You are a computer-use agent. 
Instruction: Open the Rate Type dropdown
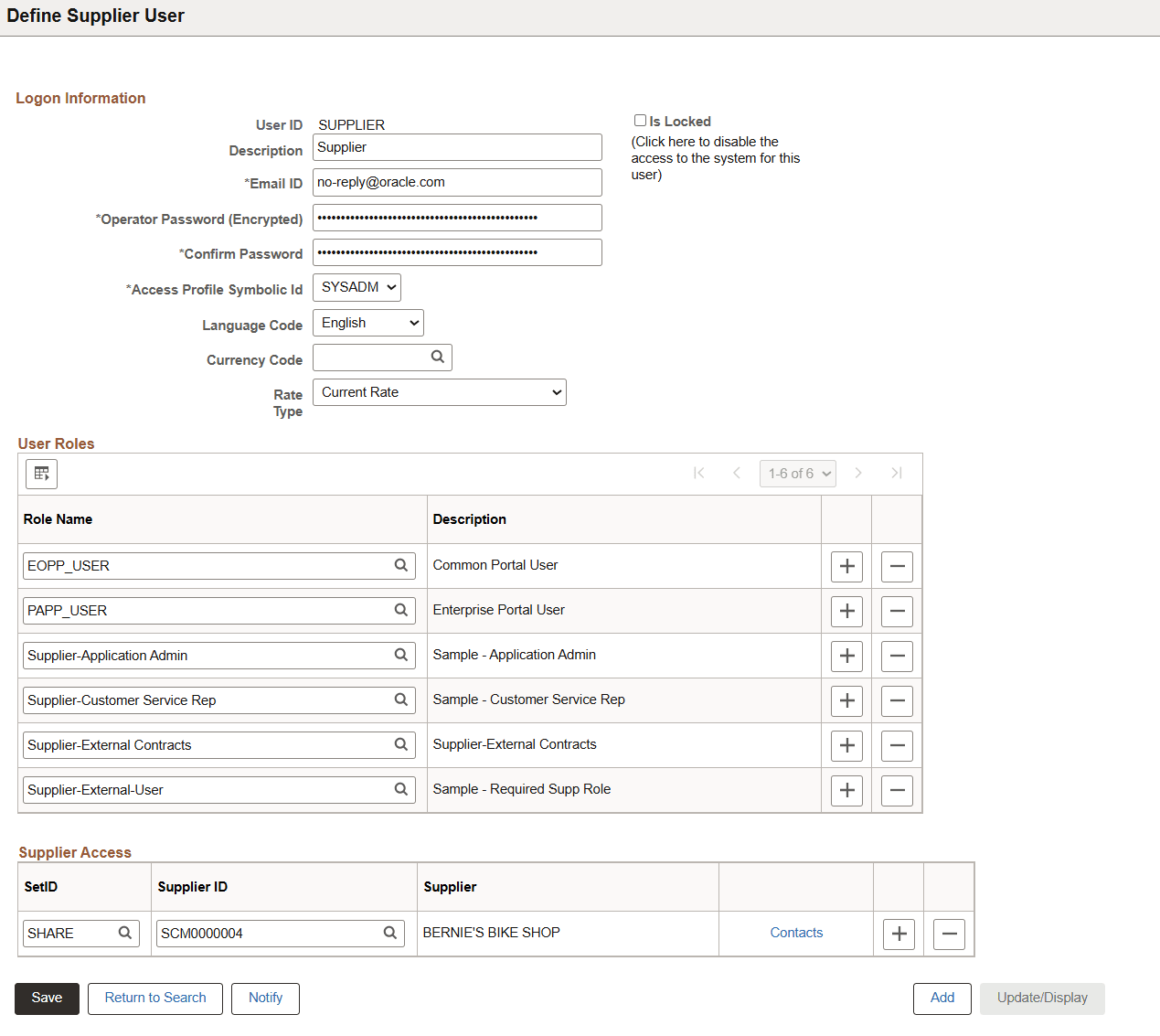pos(439,391)
